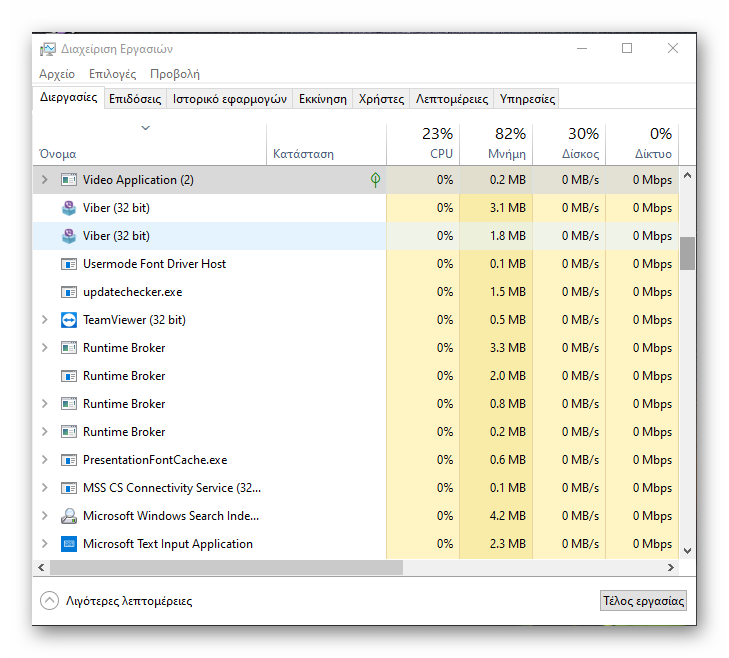Expand the MSS CS Connectivity Service process
Viewport: 729px width, 658px height.
pos(45,487)
